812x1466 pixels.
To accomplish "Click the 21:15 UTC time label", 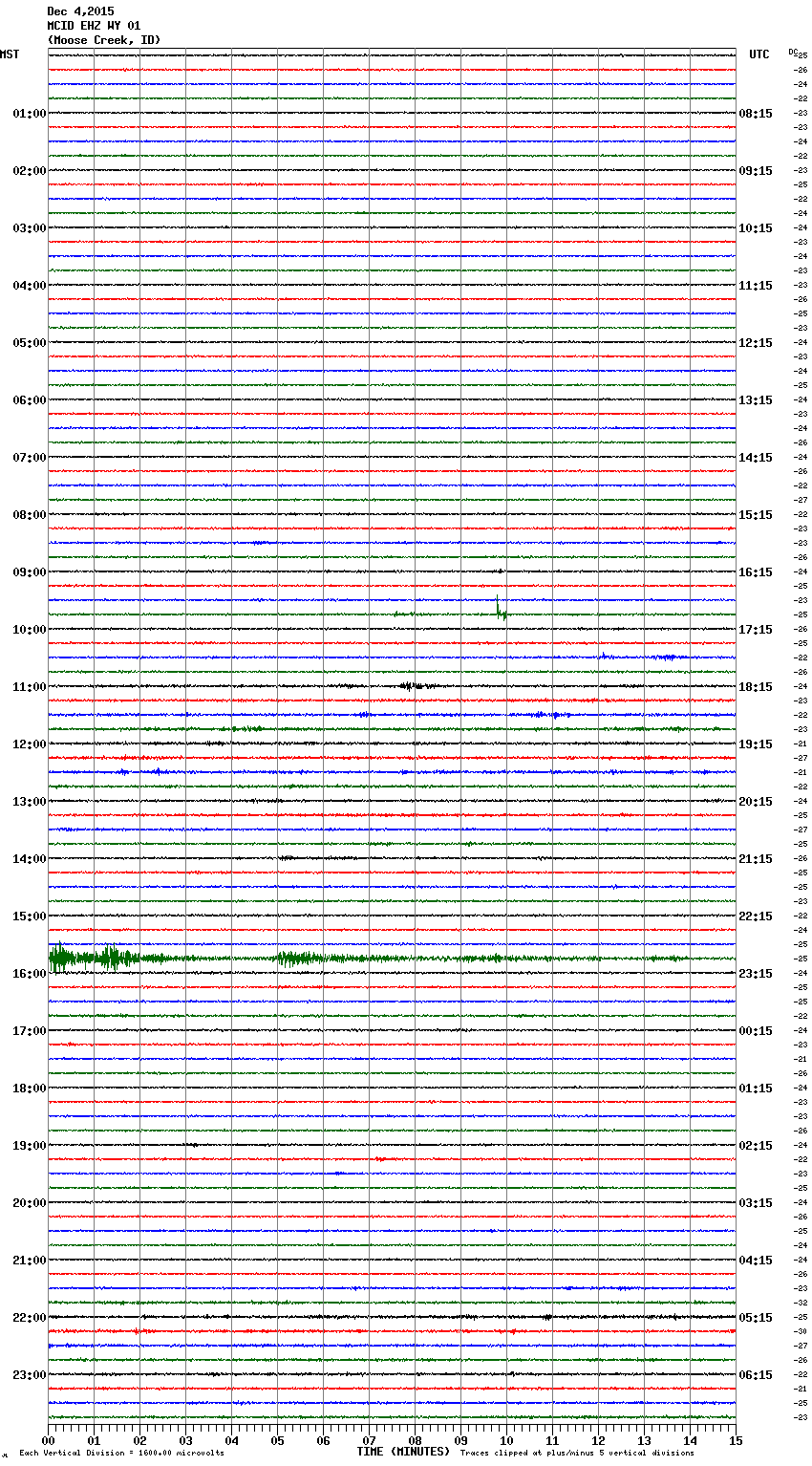I will [x=756, y=859].
